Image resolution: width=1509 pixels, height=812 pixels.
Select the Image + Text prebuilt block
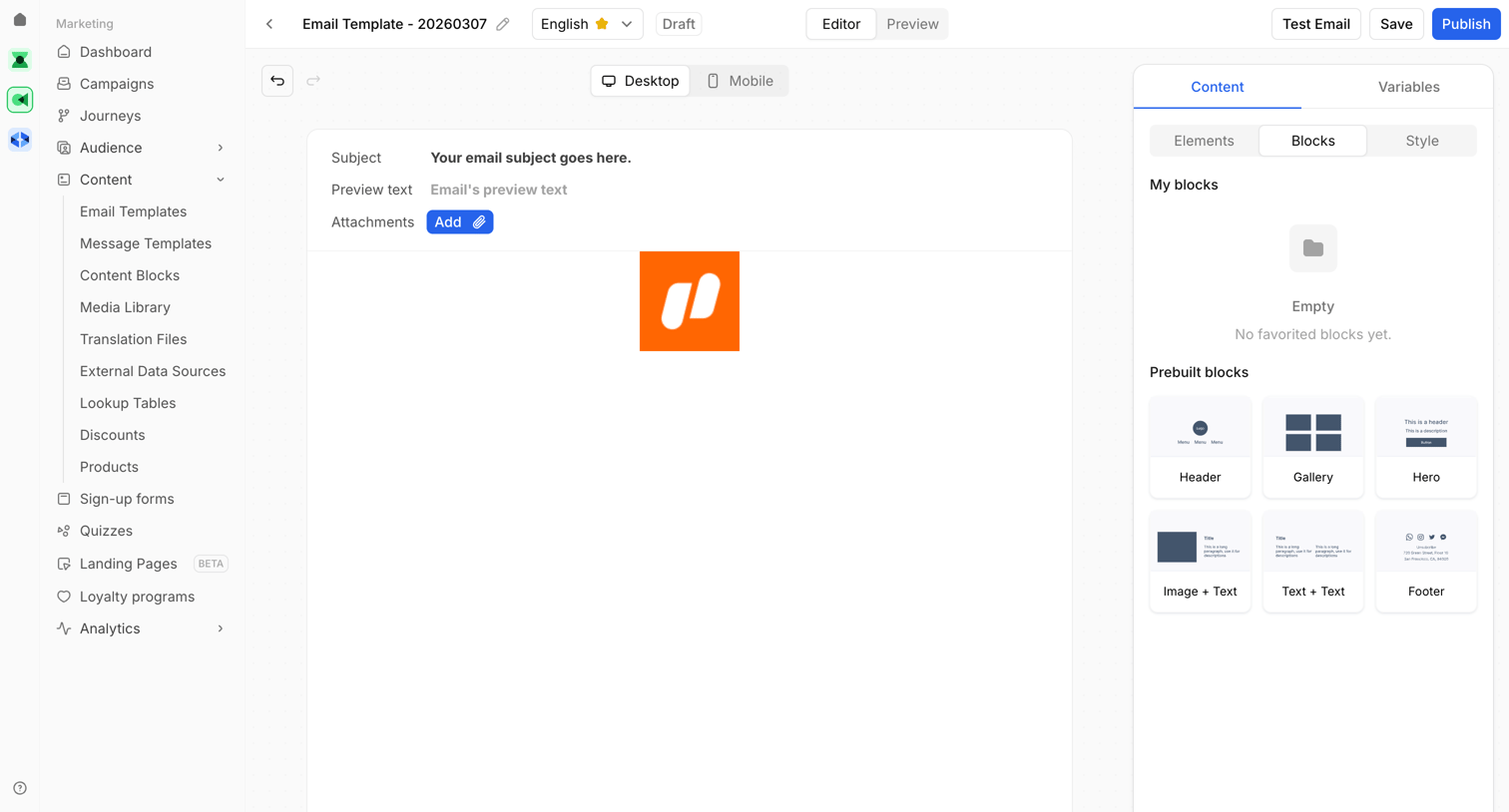point(1200,562)
